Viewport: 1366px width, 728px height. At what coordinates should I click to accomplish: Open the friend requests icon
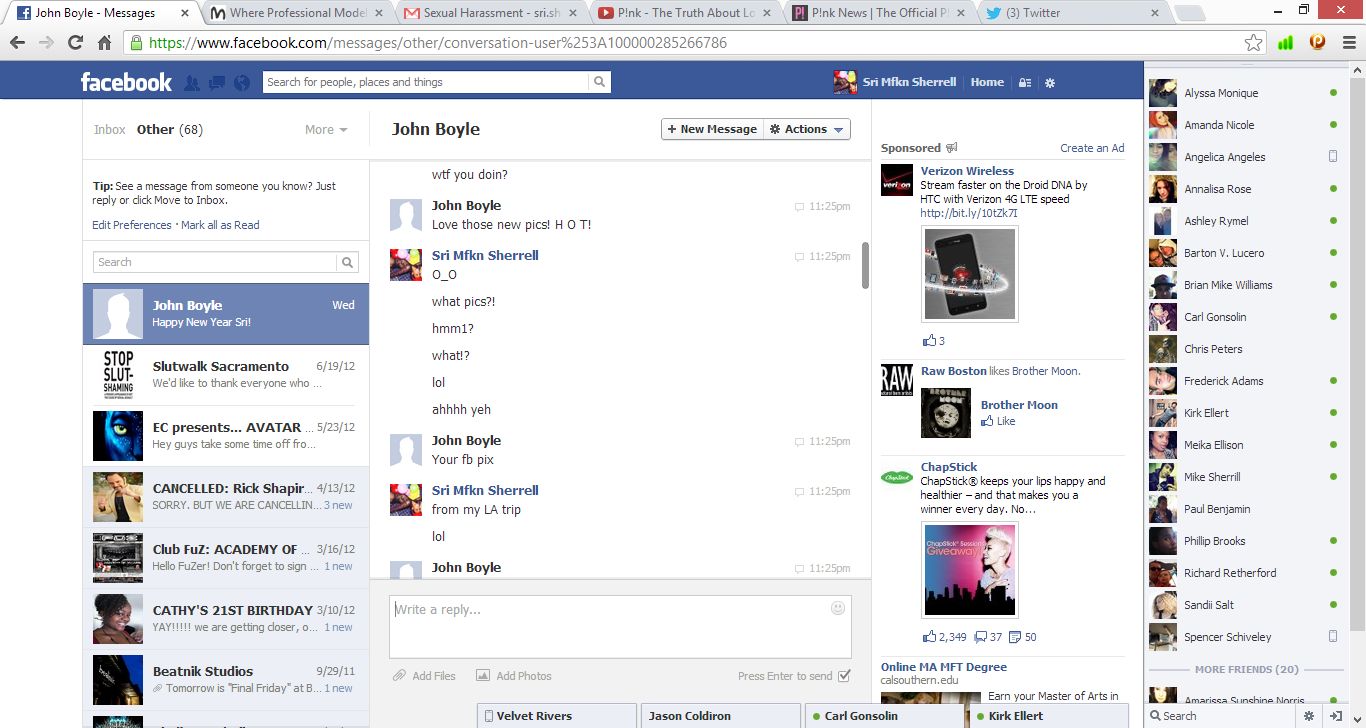[x=192, y=83]
